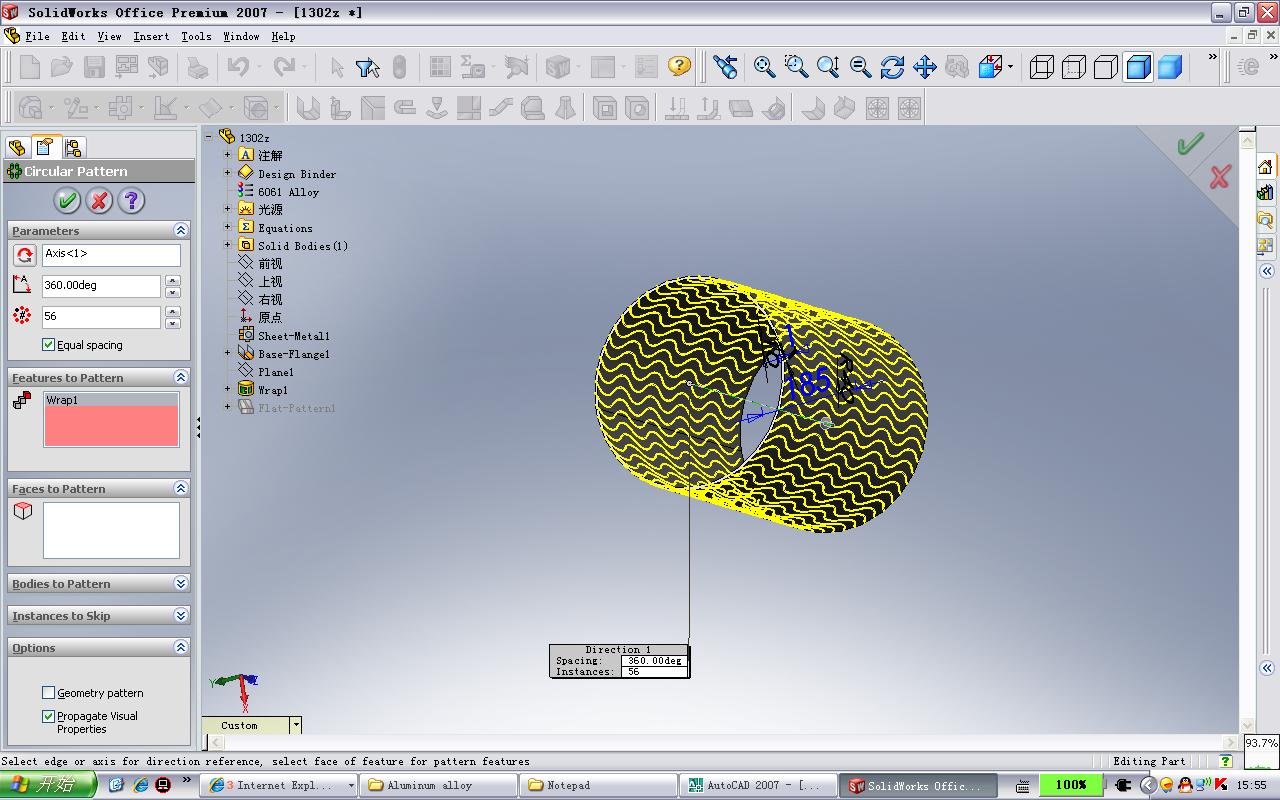This screenshot has height=800, width=1280.
Task: Click the Previous View icon
Action: coord(726,67)
